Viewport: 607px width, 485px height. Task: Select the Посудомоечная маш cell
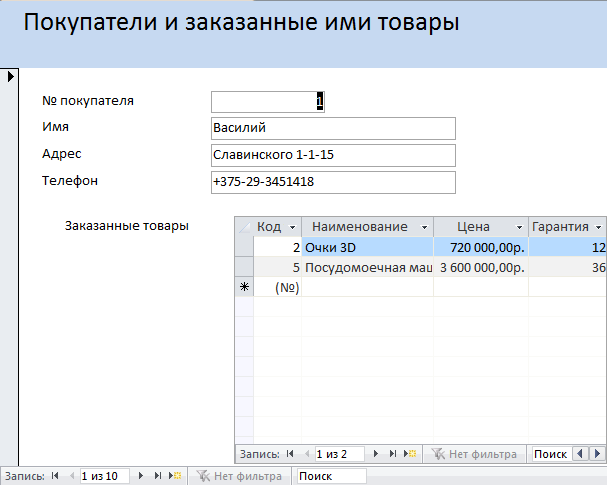point(367,267)
